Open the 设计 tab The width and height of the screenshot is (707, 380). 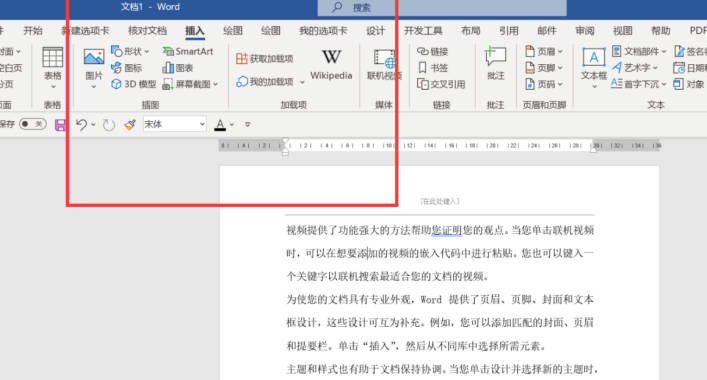pyautogui.click(x=376, y=31)
